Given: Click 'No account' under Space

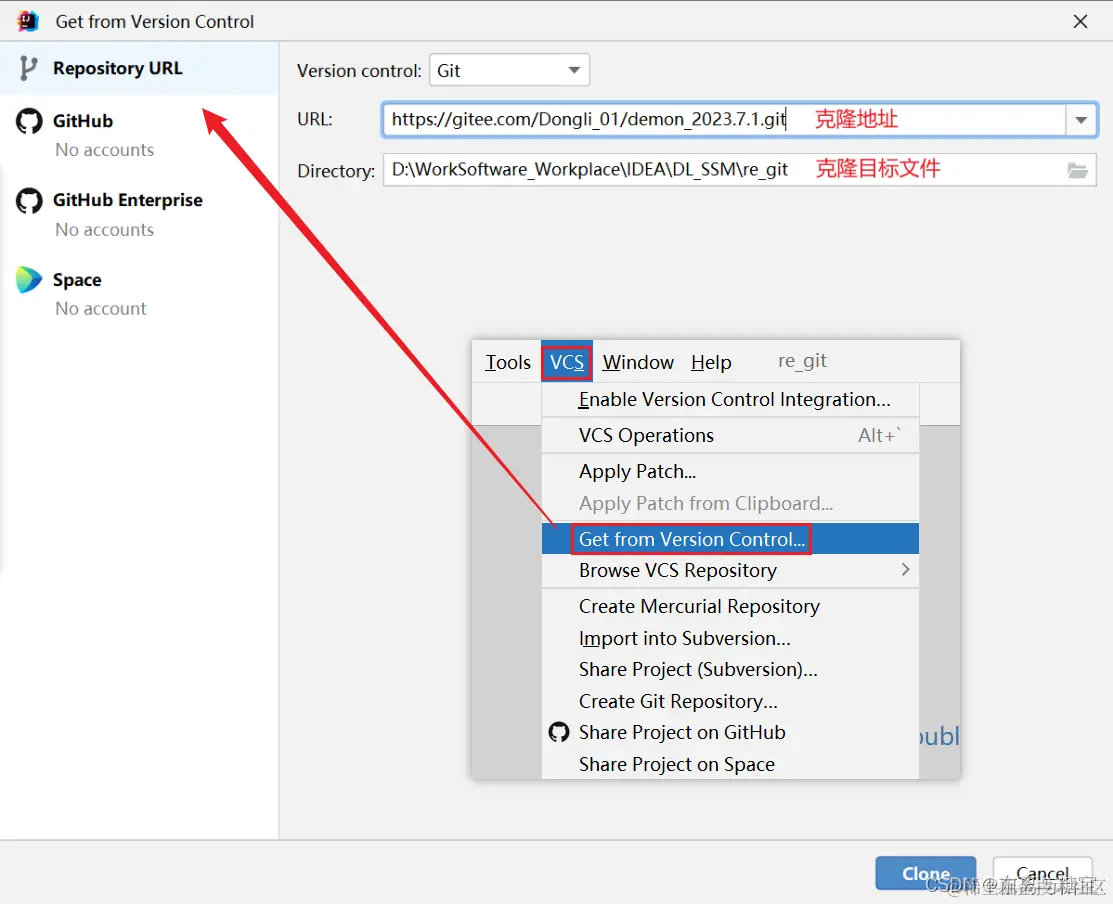Looking at the screenshot, I should coord(101,309).
